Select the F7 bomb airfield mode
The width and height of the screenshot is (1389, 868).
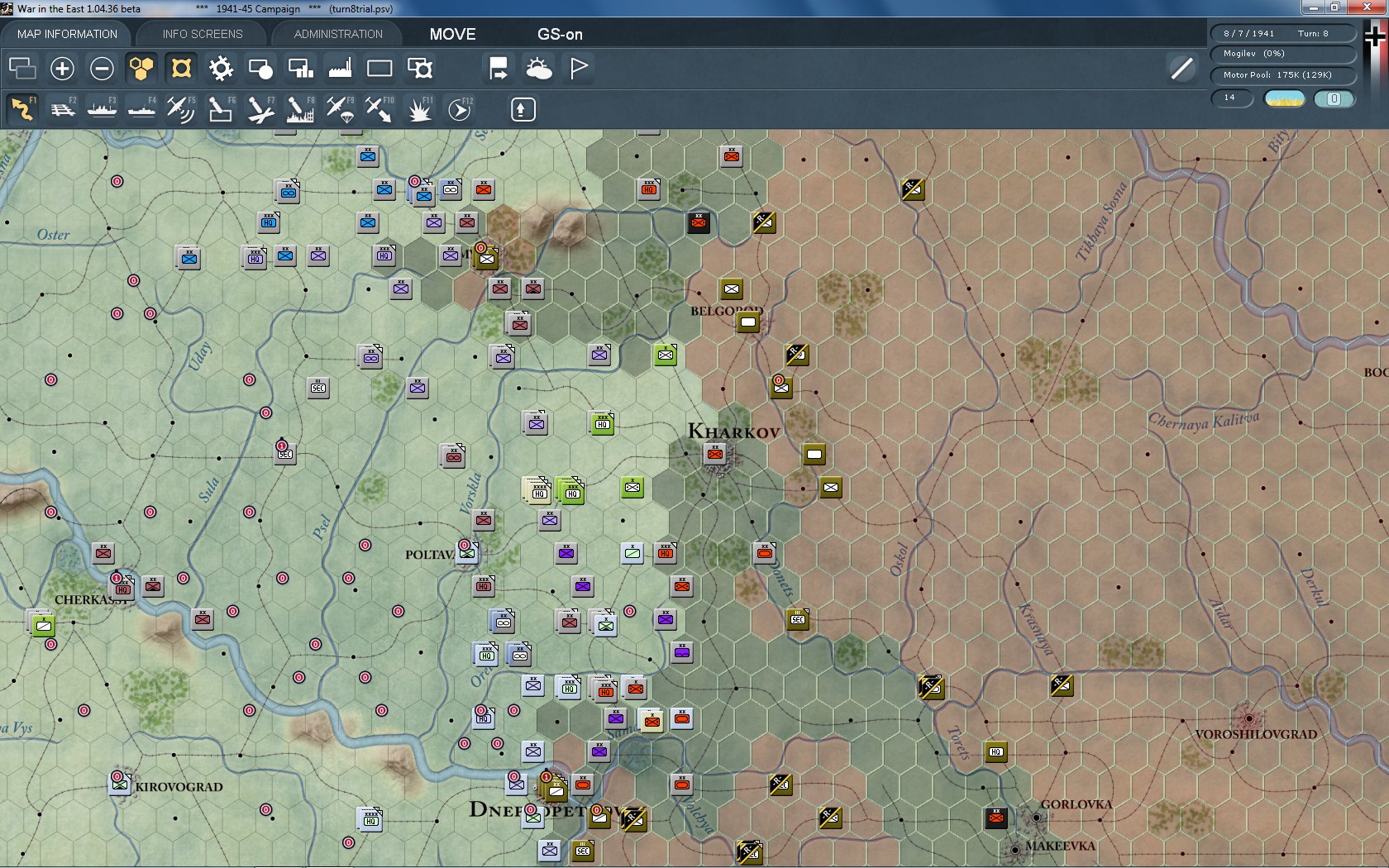260,108
